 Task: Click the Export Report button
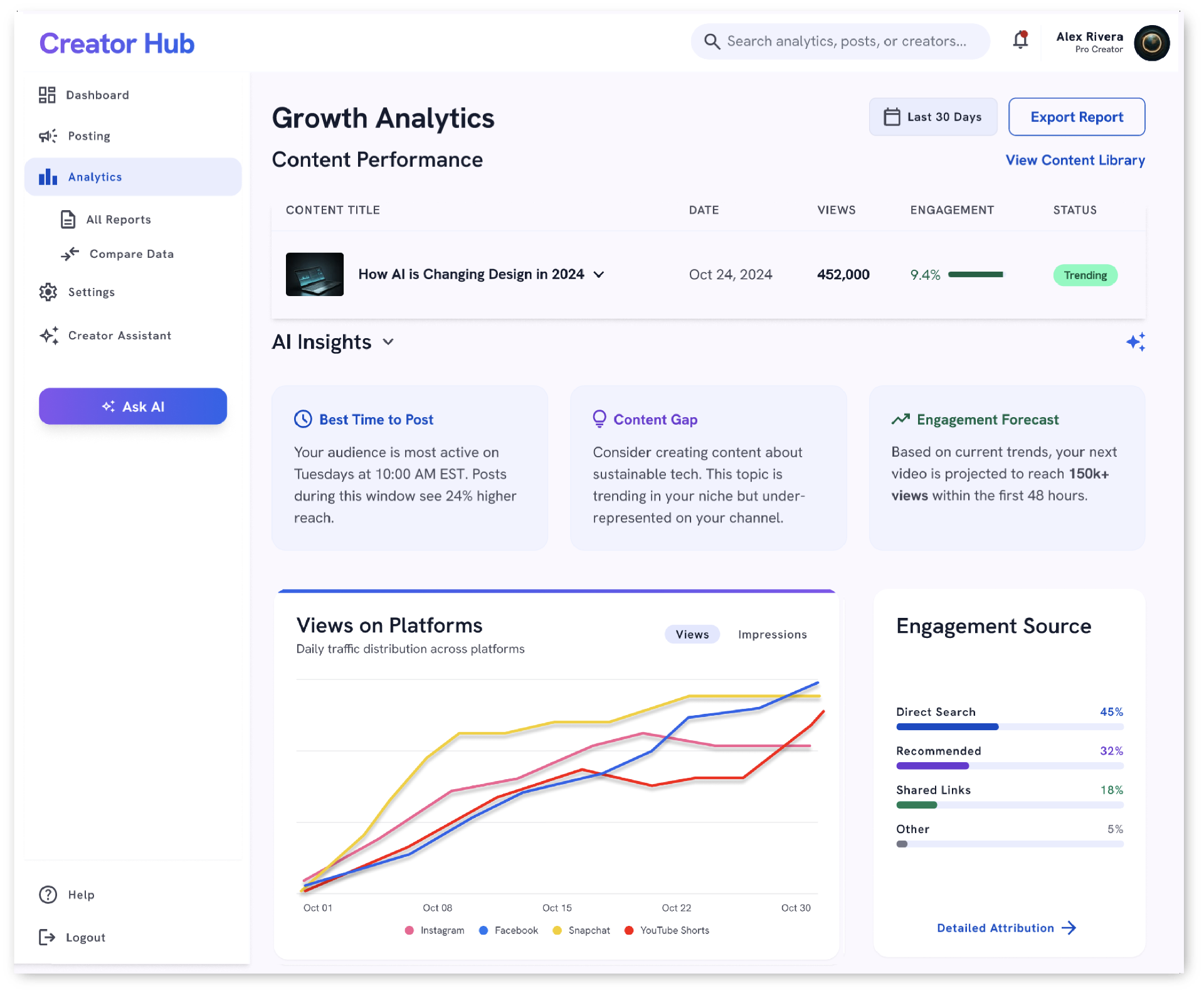(1077, 117)
